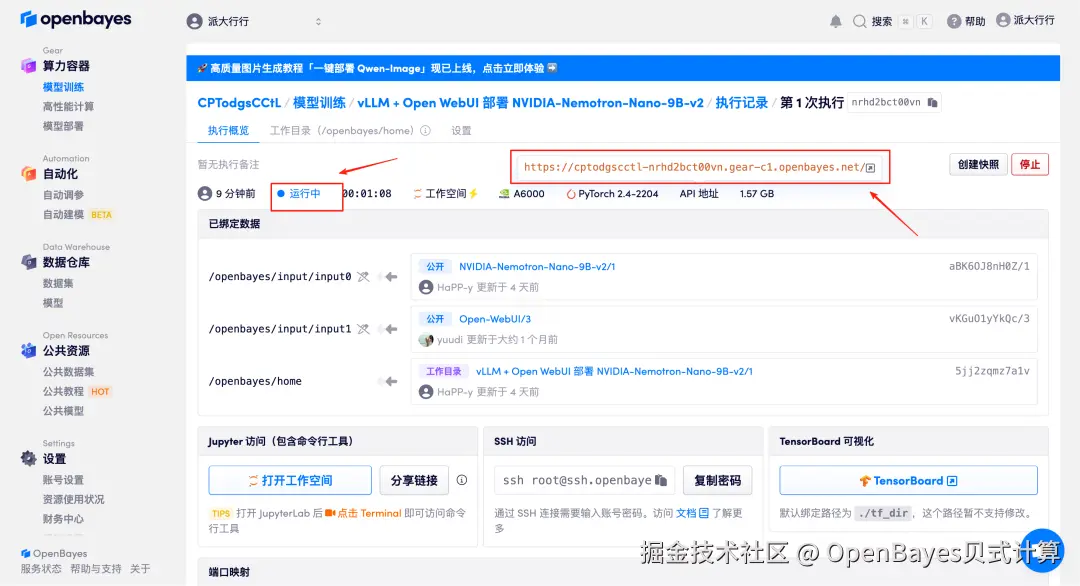Click the external-link icon at the end of the gear-c1 URL

pos(871,167)
